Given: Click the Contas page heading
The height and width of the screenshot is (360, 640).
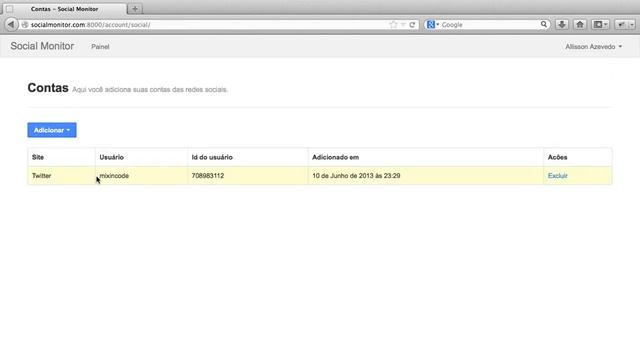Looking at the screenshot, I should 48,87.
